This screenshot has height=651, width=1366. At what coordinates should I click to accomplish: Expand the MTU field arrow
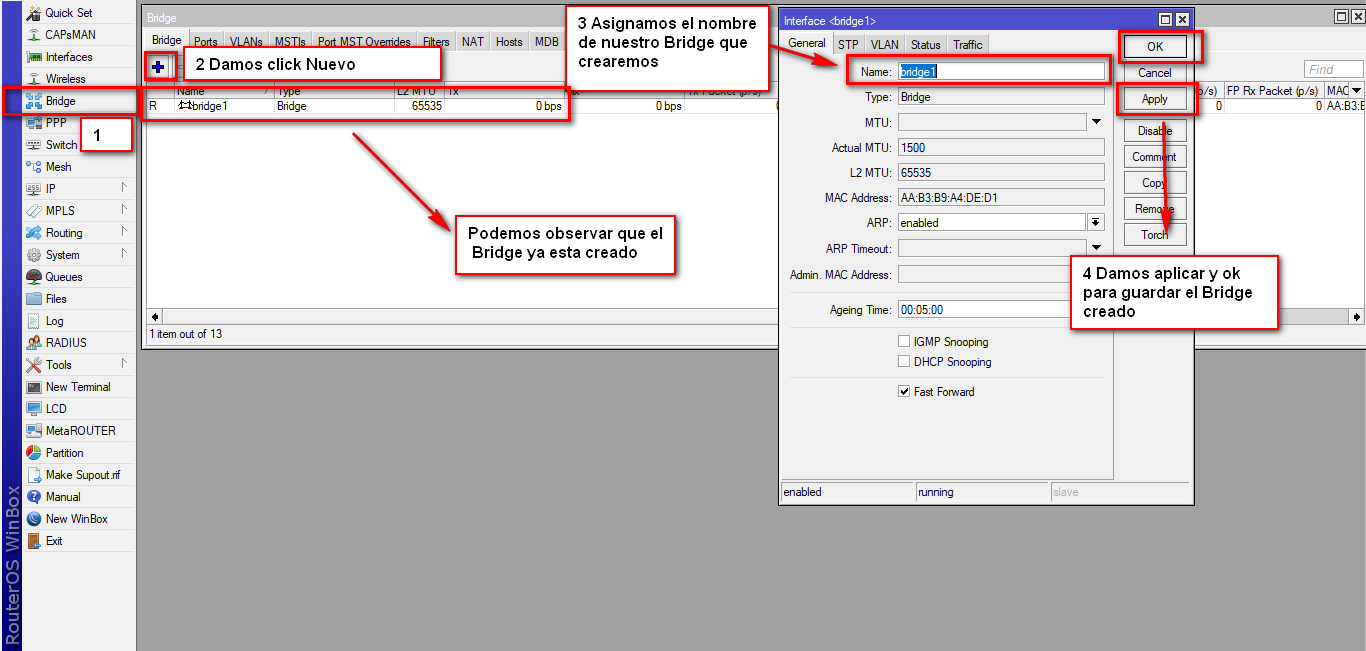(1096, 122)
